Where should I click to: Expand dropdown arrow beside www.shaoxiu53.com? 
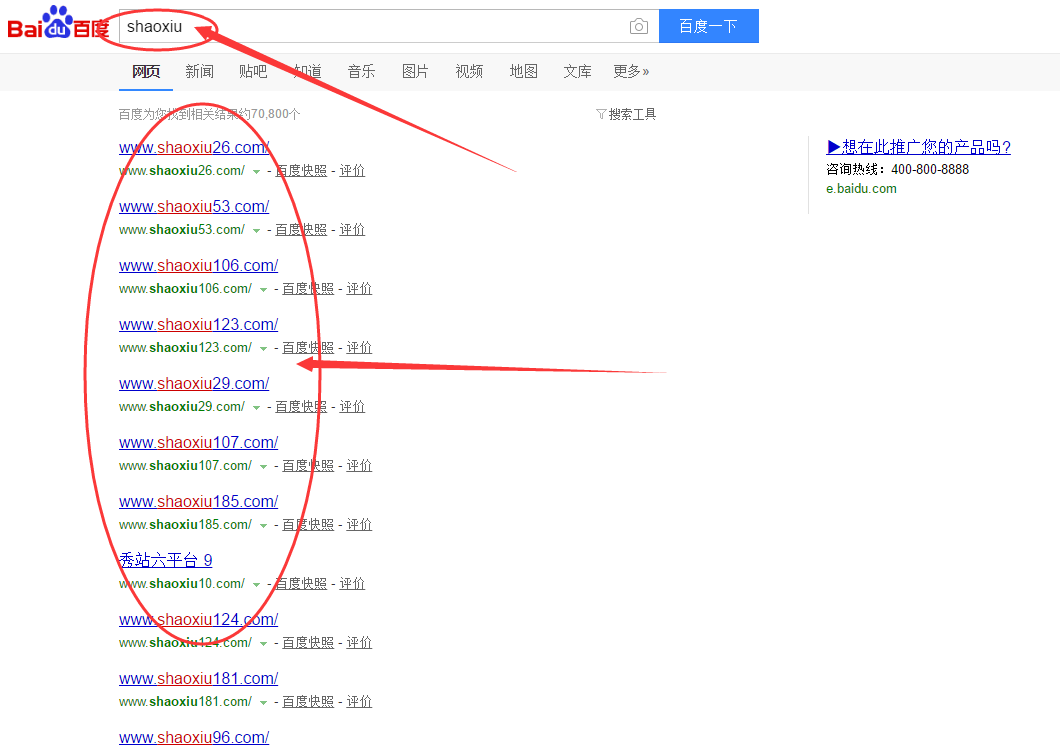257,231
